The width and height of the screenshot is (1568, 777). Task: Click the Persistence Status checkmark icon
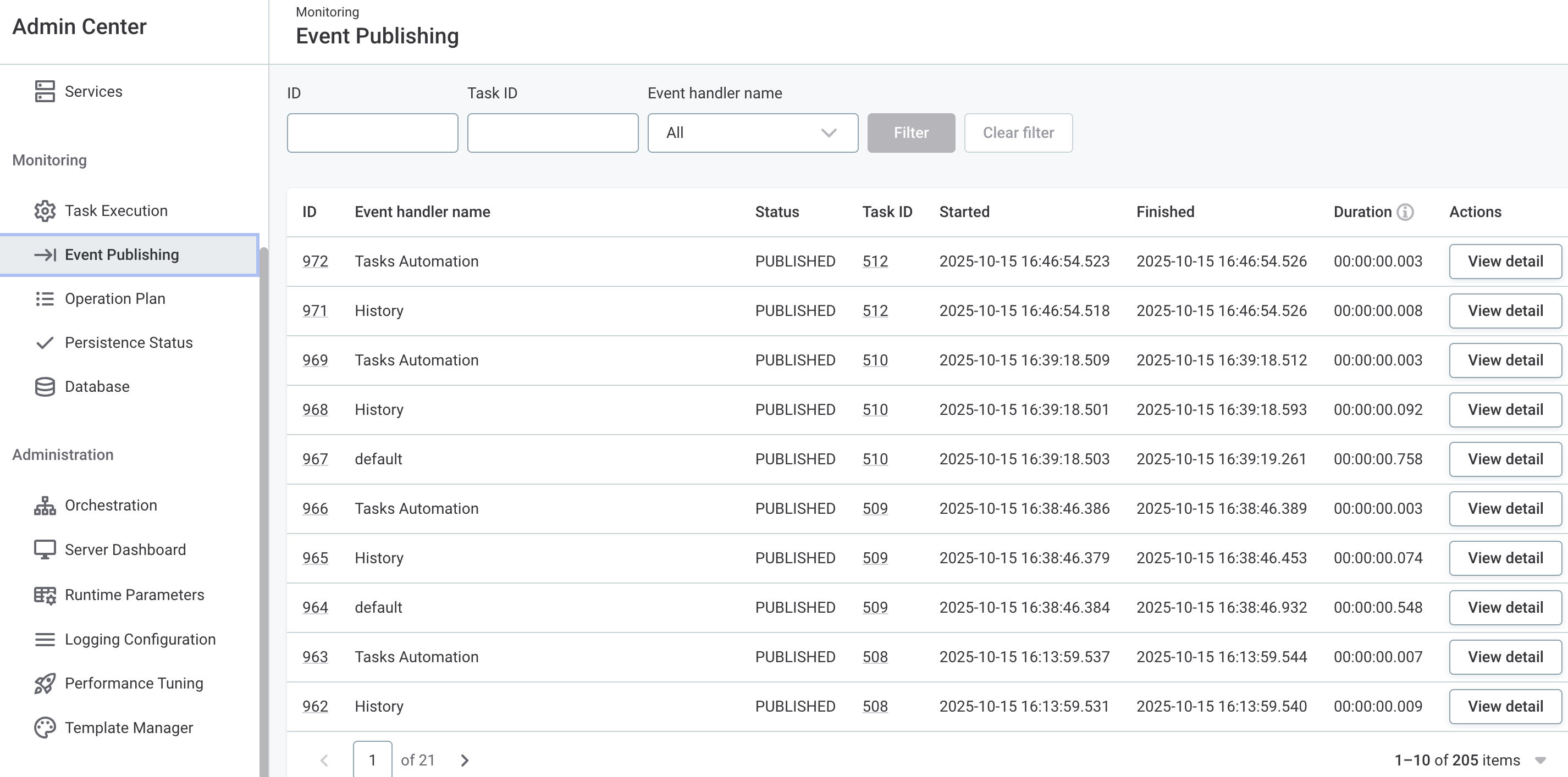[45, 342]
